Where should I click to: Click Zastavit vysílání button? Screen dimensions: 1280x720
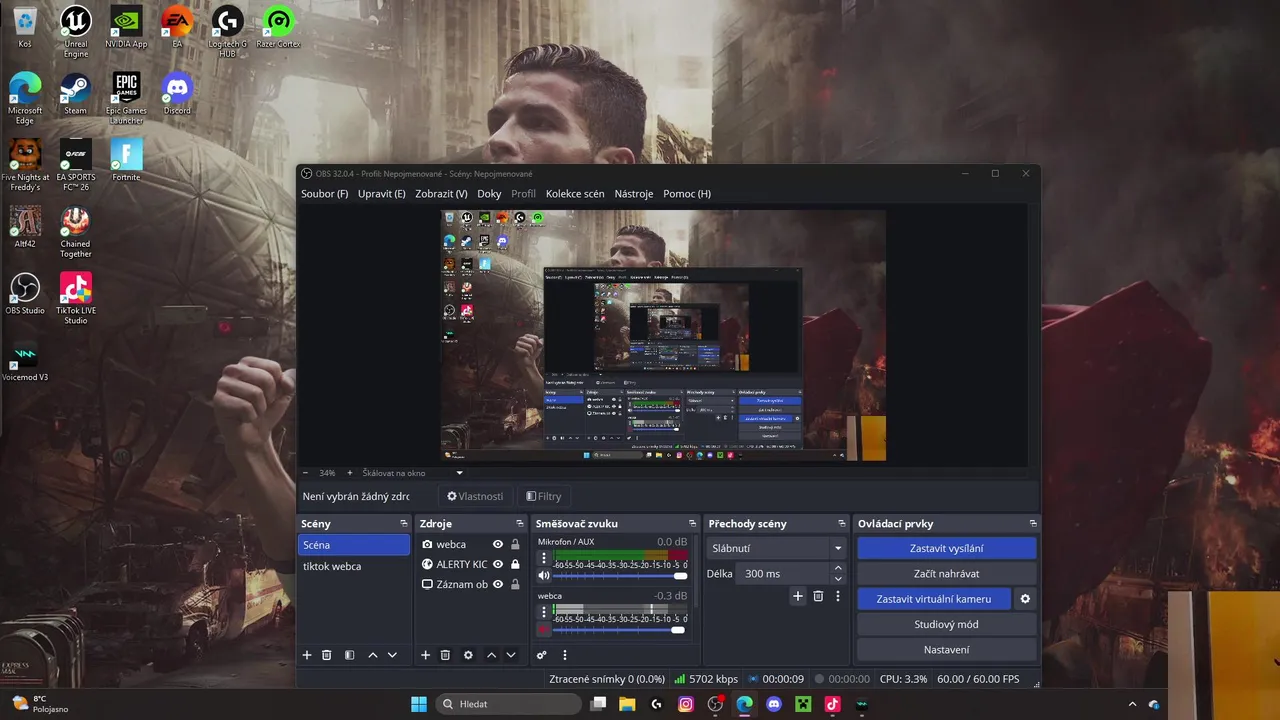click(x=946, y=548)
